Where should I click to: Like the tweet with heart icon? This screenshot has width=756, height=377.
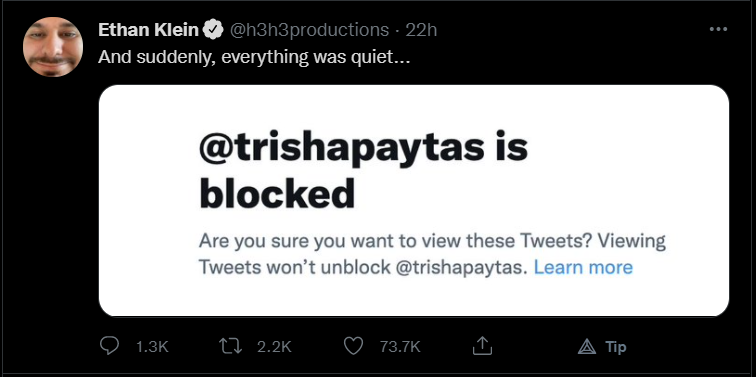(353, 346)
